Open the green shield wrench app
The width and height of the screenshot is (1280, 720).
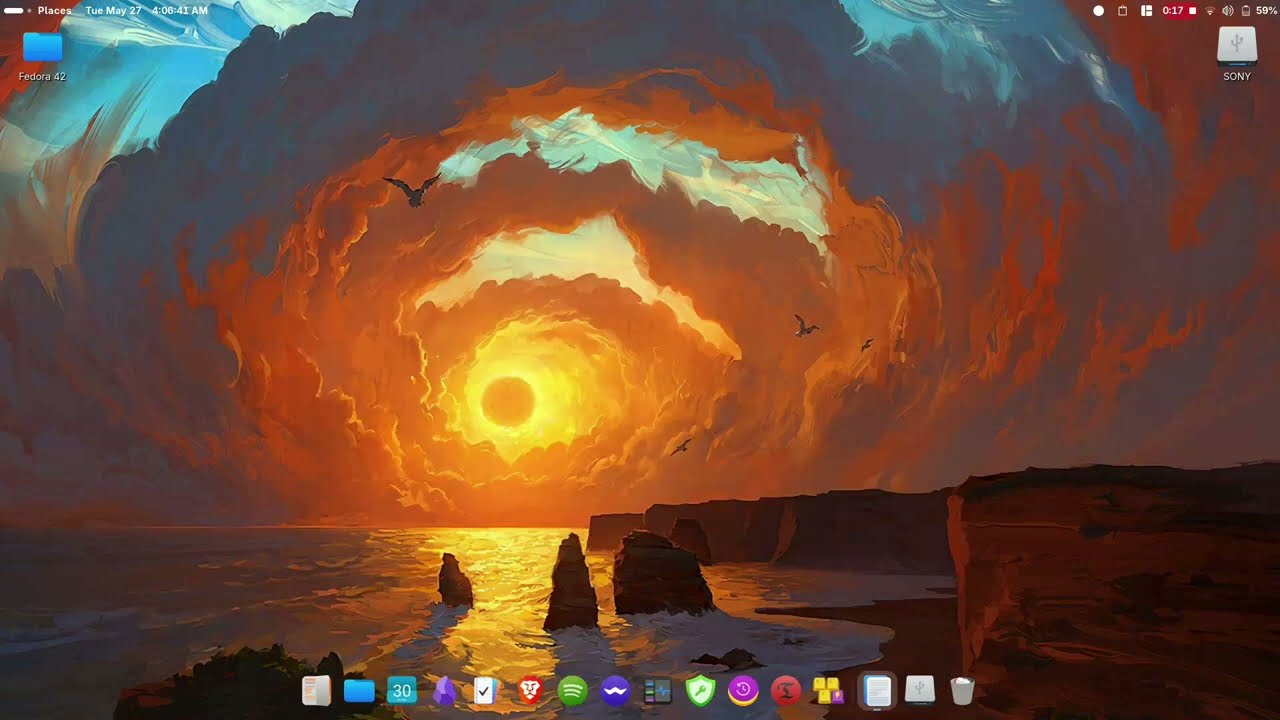(x=701, y=690)
